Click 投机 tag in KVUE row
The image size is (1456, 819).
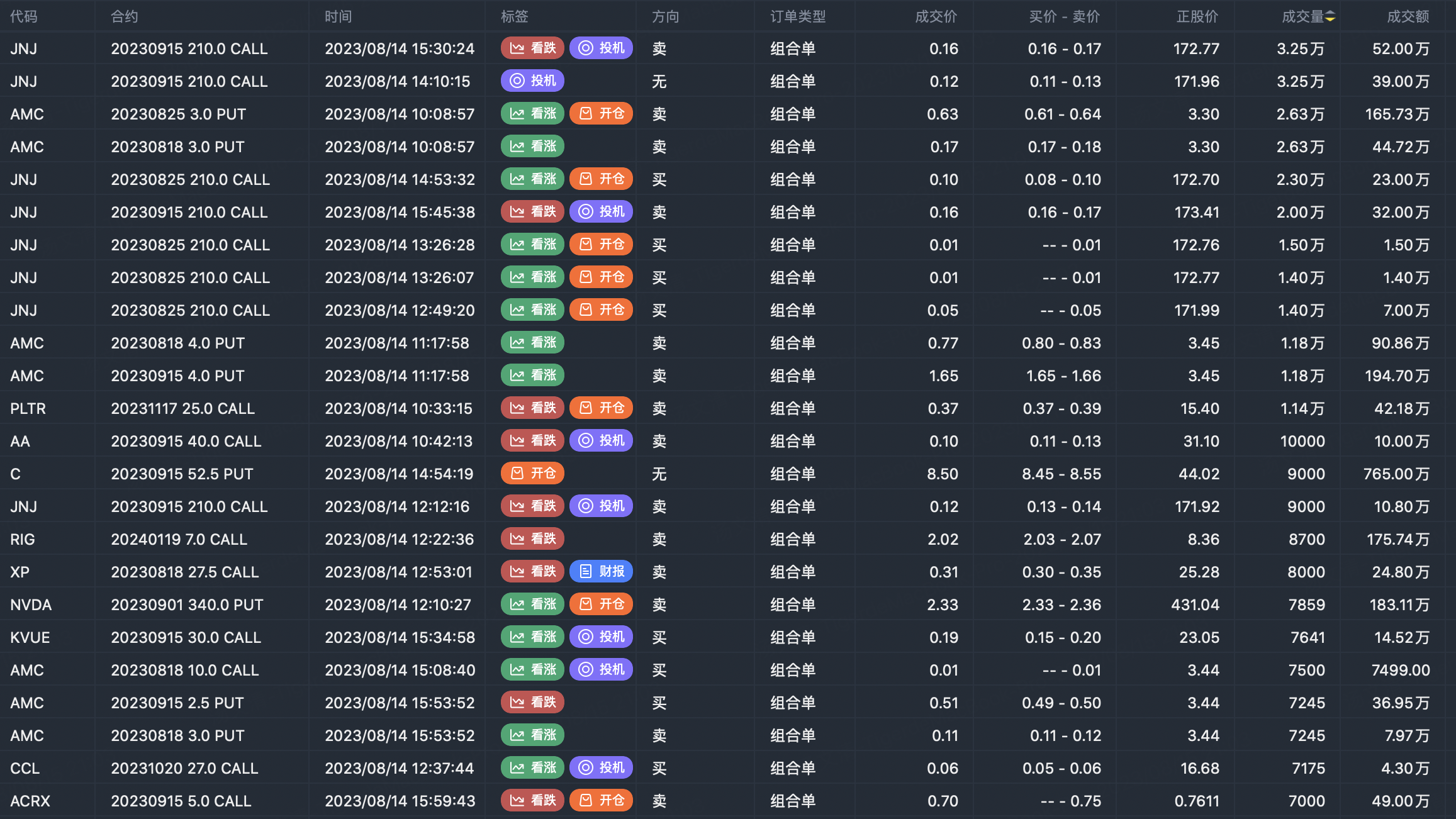(x=601, y=637)
